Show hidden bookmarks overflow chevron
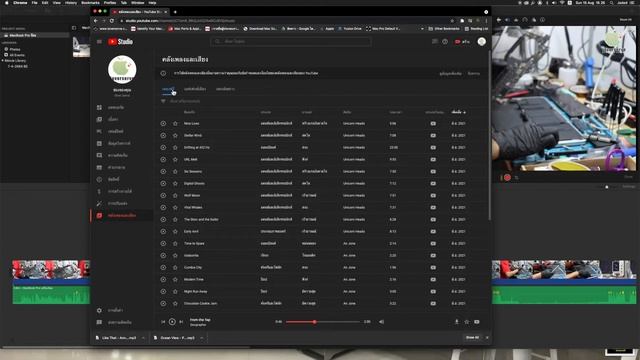The height and width of the screenshot is (360, 640). click(x=422, y=29)
